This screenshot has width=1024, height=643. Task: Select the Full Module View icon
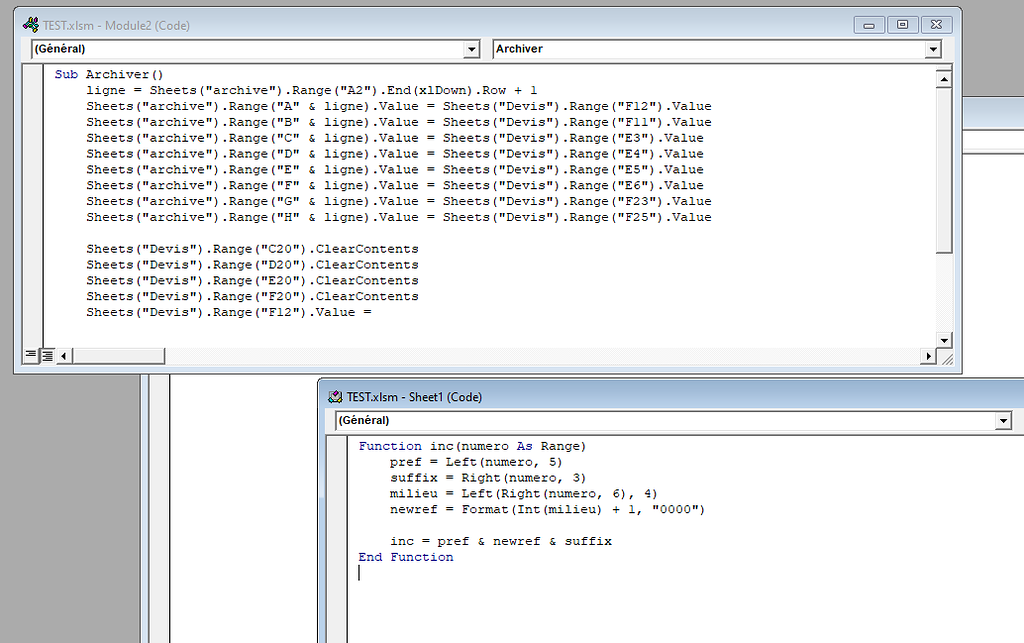46,354
